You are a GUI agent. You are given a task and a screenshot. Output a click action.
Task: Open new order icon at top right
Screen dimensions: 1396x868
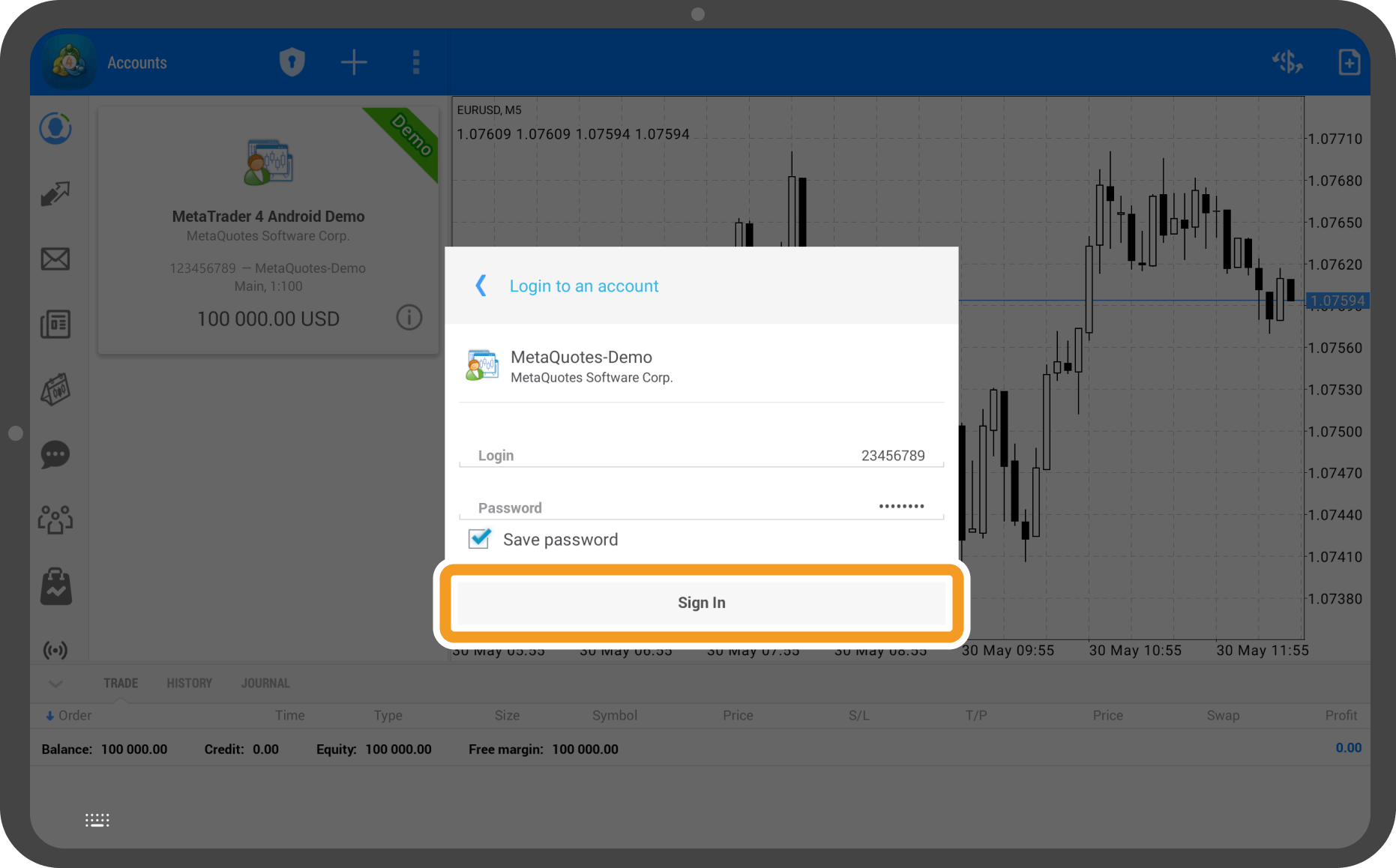click(1349, 62)
